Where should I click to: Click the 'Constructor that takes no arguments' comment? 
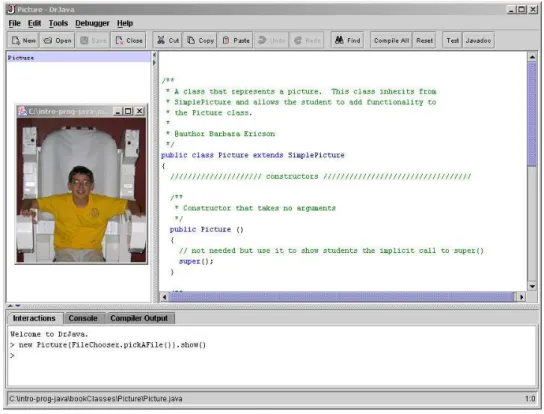tap(255, 208)
